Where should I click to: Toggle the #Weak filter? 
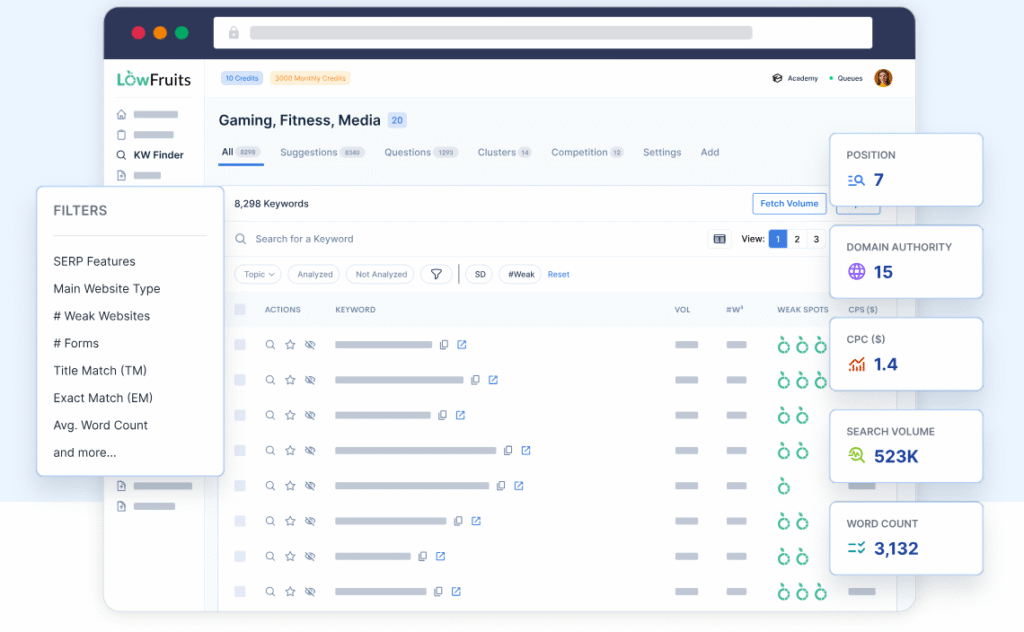tap(520, 274)
